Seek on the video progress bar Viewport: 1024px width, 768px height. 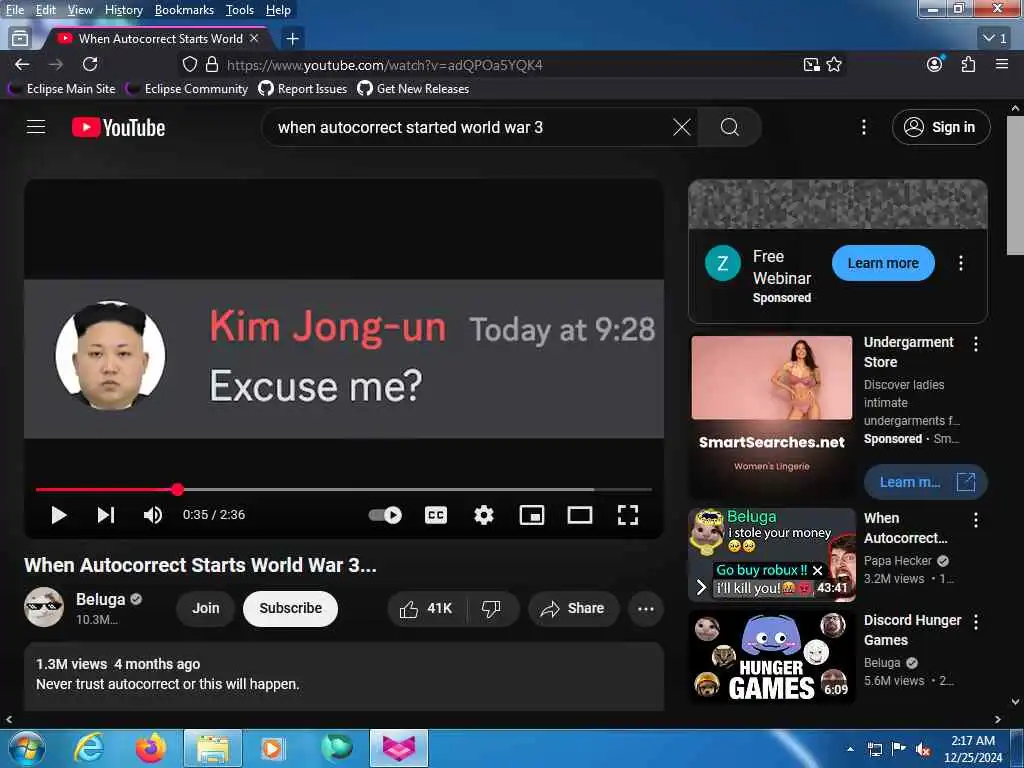pos(344,489)
